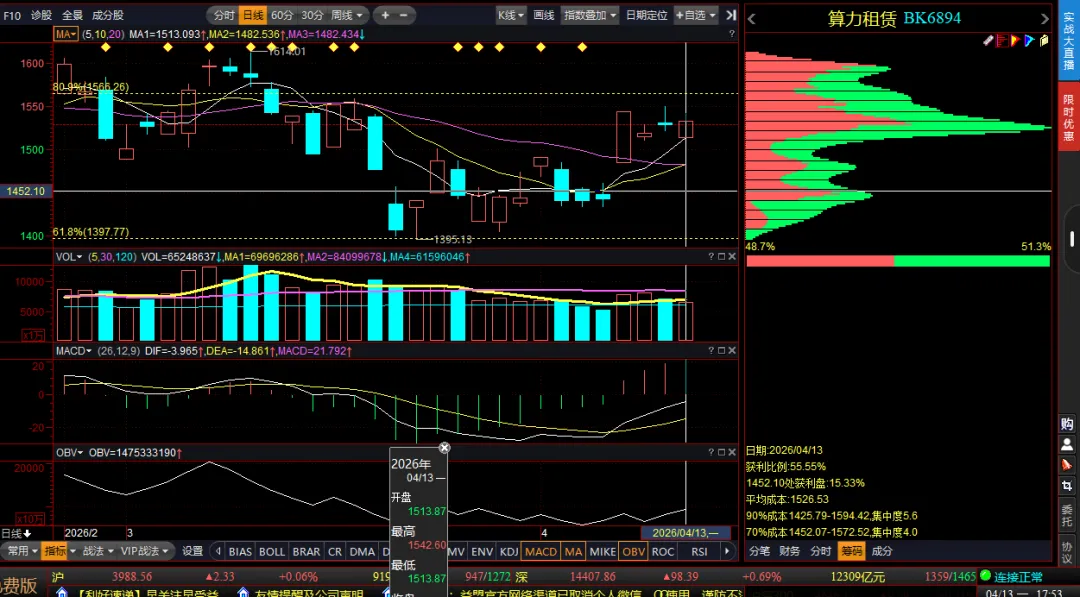The width and height of the screenshot is (1080, 597).
Task: Click the yellow folder icon in chip panel
Action: 1043,41
